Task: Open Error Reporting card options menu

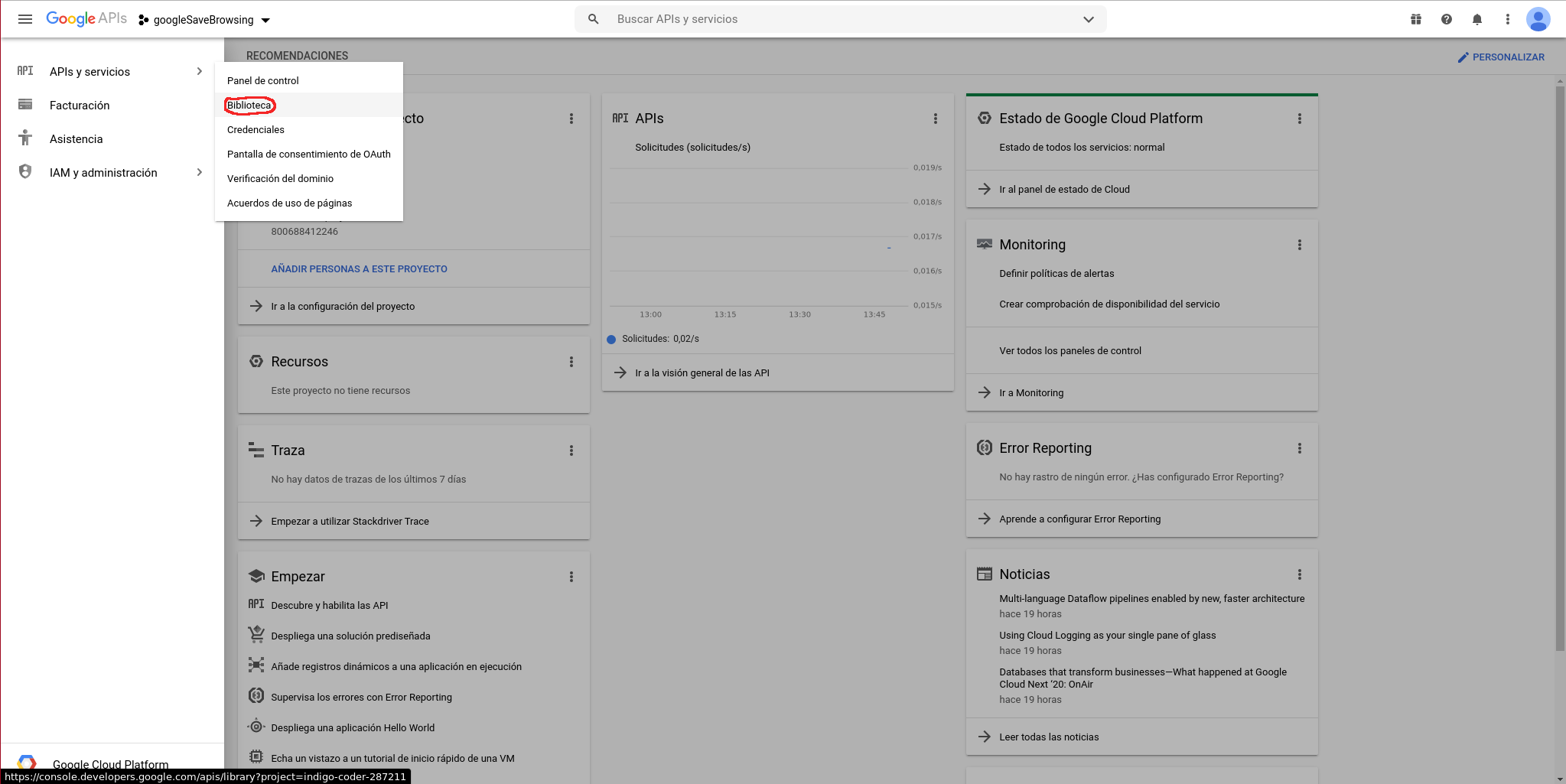Action: [1299, 448]
